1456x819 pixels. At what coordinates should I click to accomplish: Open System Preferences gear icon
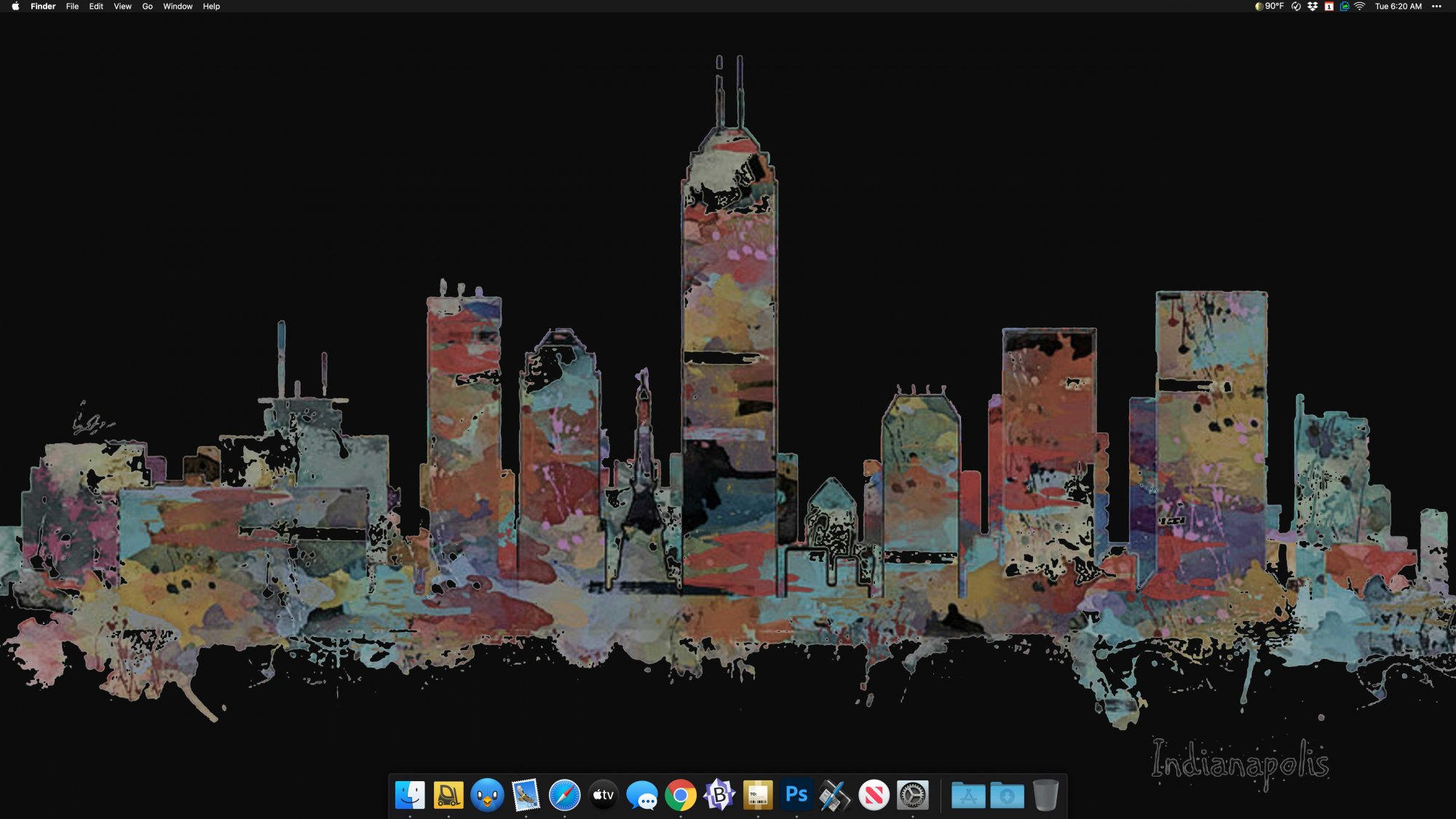coord(912,795)
